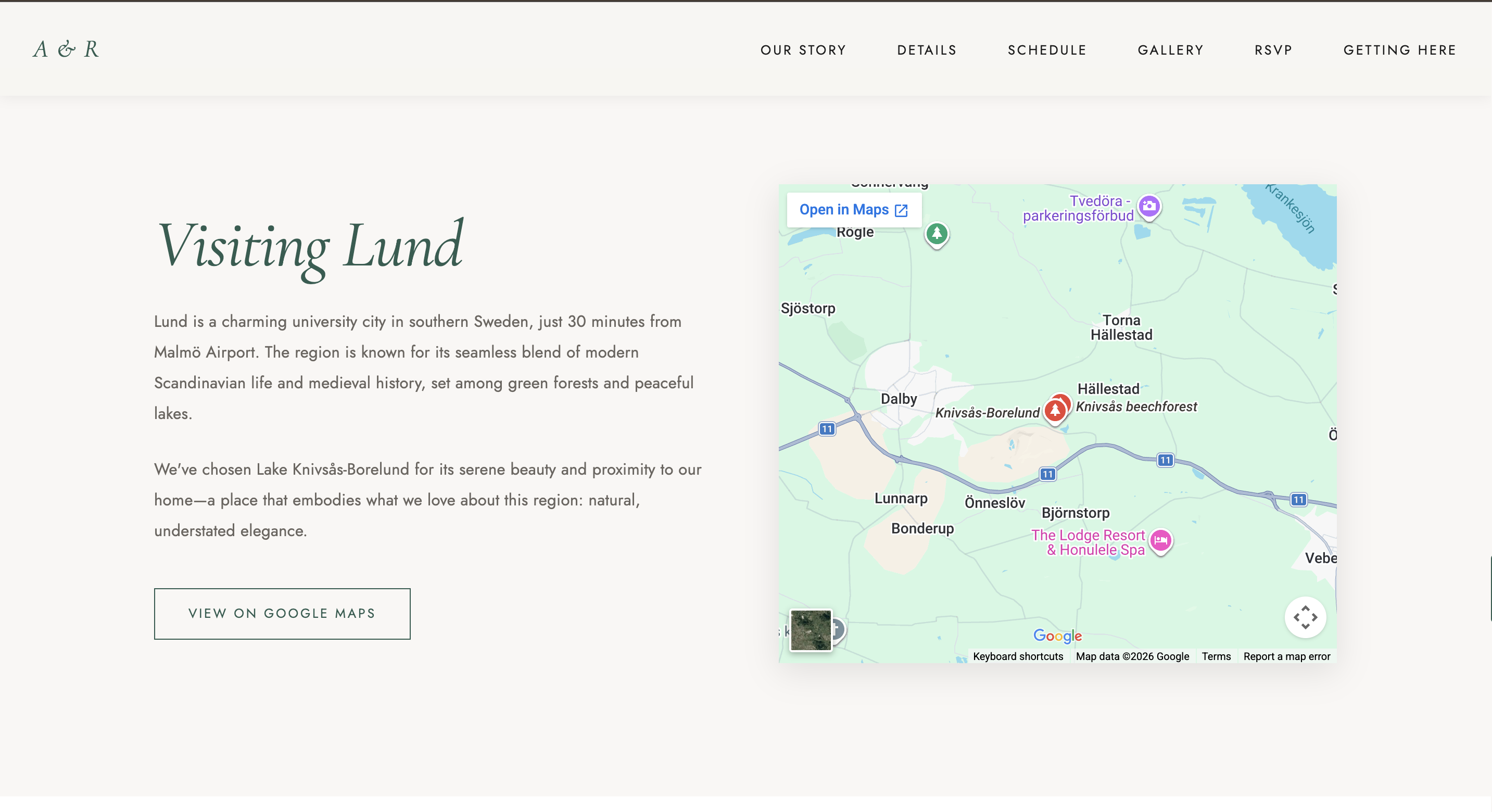
Task: Click route 11 shield near Önneslöv
Action: pos(1047,474)
